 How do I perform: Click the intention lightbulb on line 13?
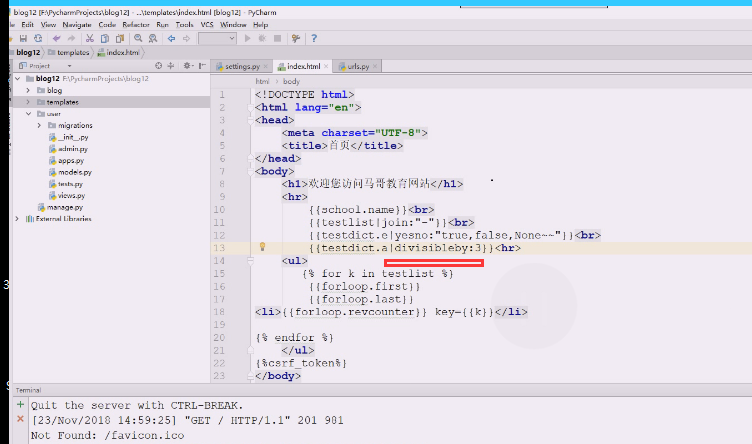tap(262, 246)
